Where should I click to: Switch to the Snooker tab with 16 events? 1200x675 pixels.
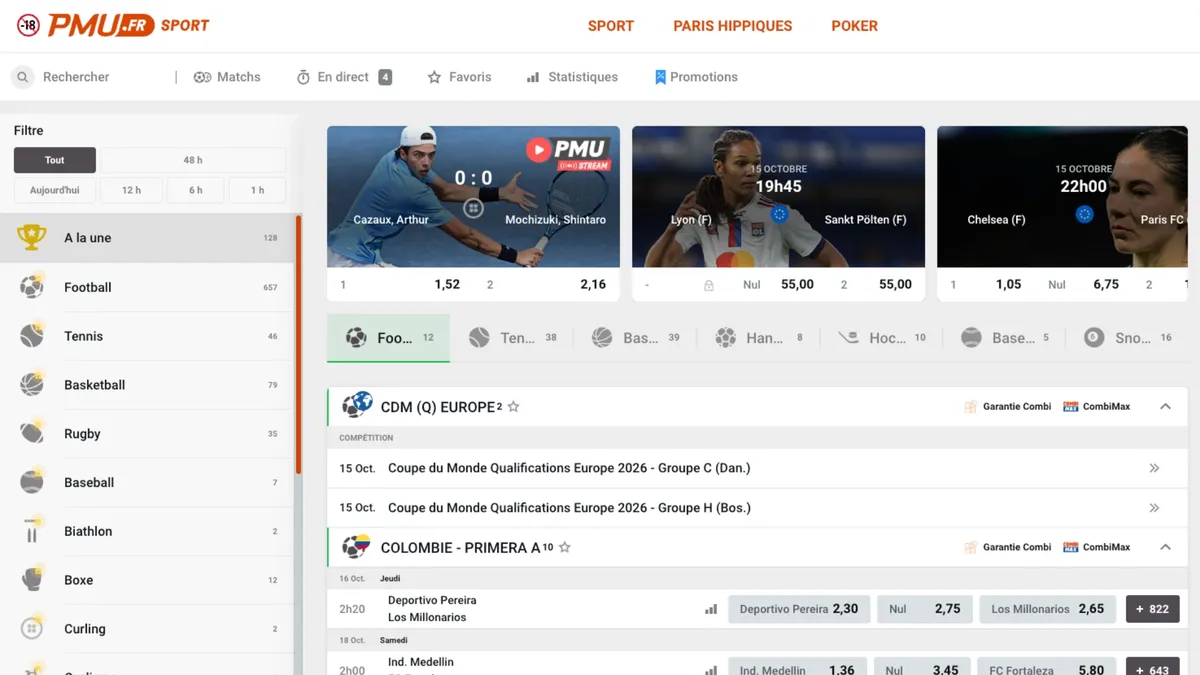[1127, 338]
